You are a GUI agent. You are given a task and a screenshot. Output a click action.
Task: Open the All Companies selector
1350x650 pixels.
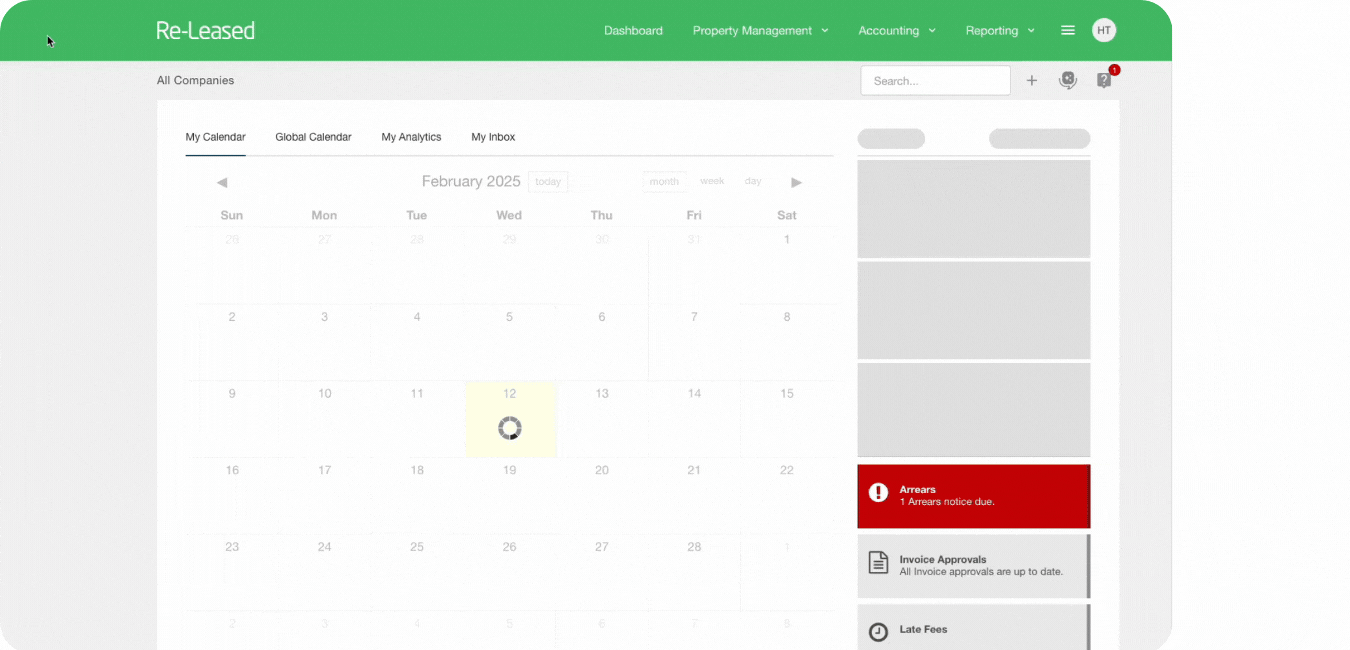[x=195, y=80]
